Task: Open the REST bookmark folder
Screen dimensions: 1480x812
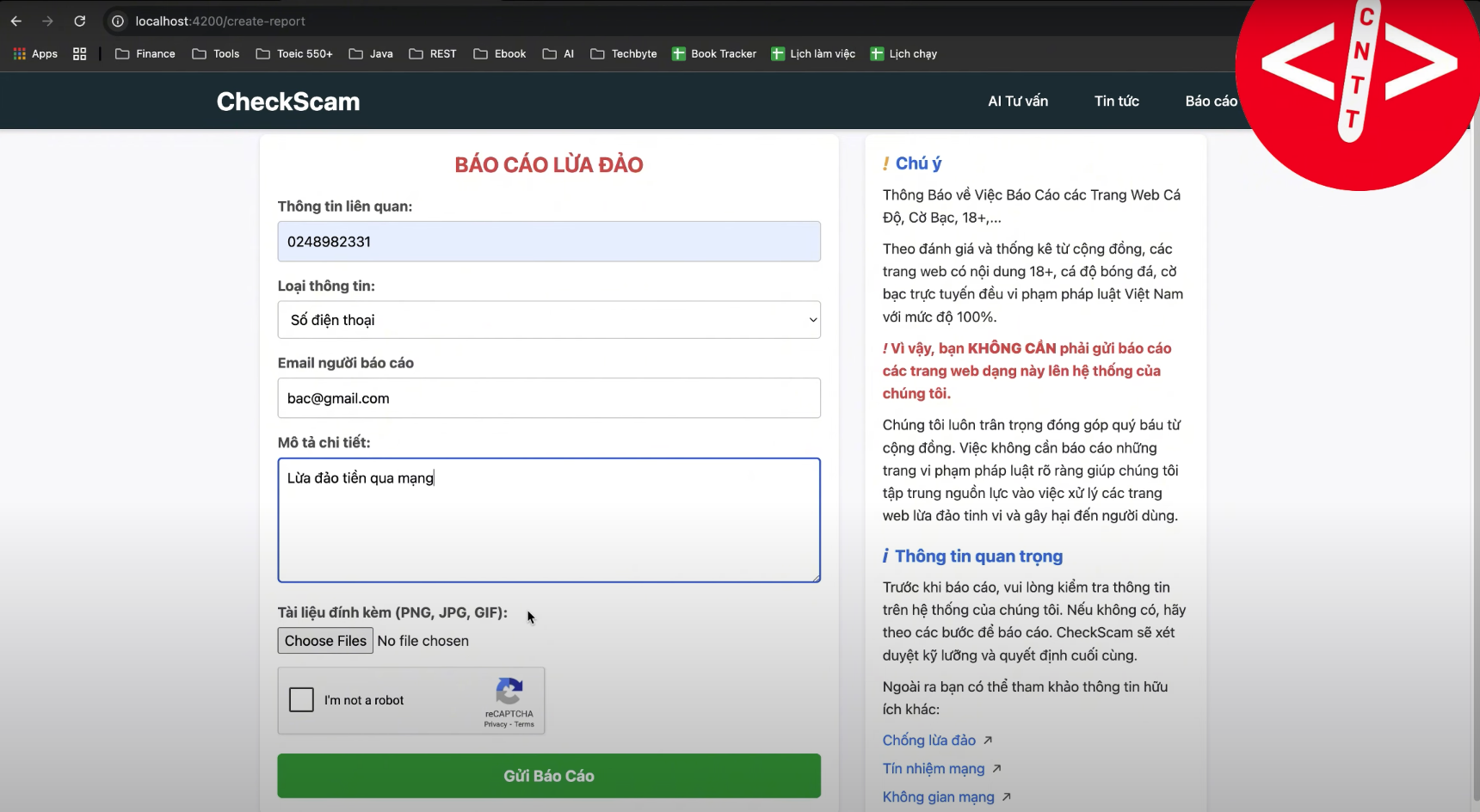Action: (433, 53)
